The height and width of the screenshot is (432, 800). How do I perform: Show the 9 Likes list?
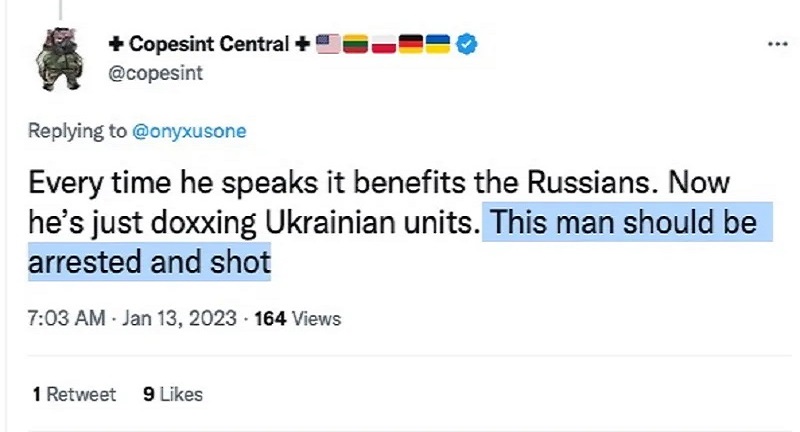pos(173,394)
